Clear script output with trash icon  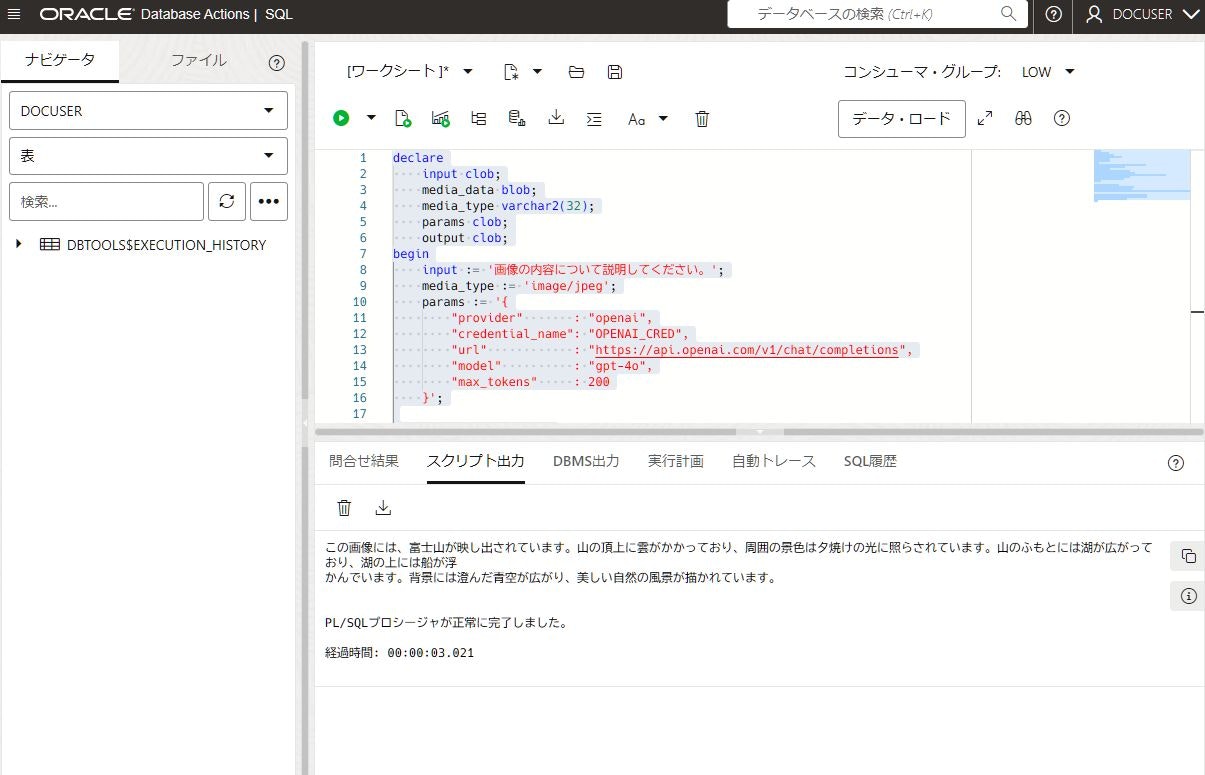coord(344,508)
